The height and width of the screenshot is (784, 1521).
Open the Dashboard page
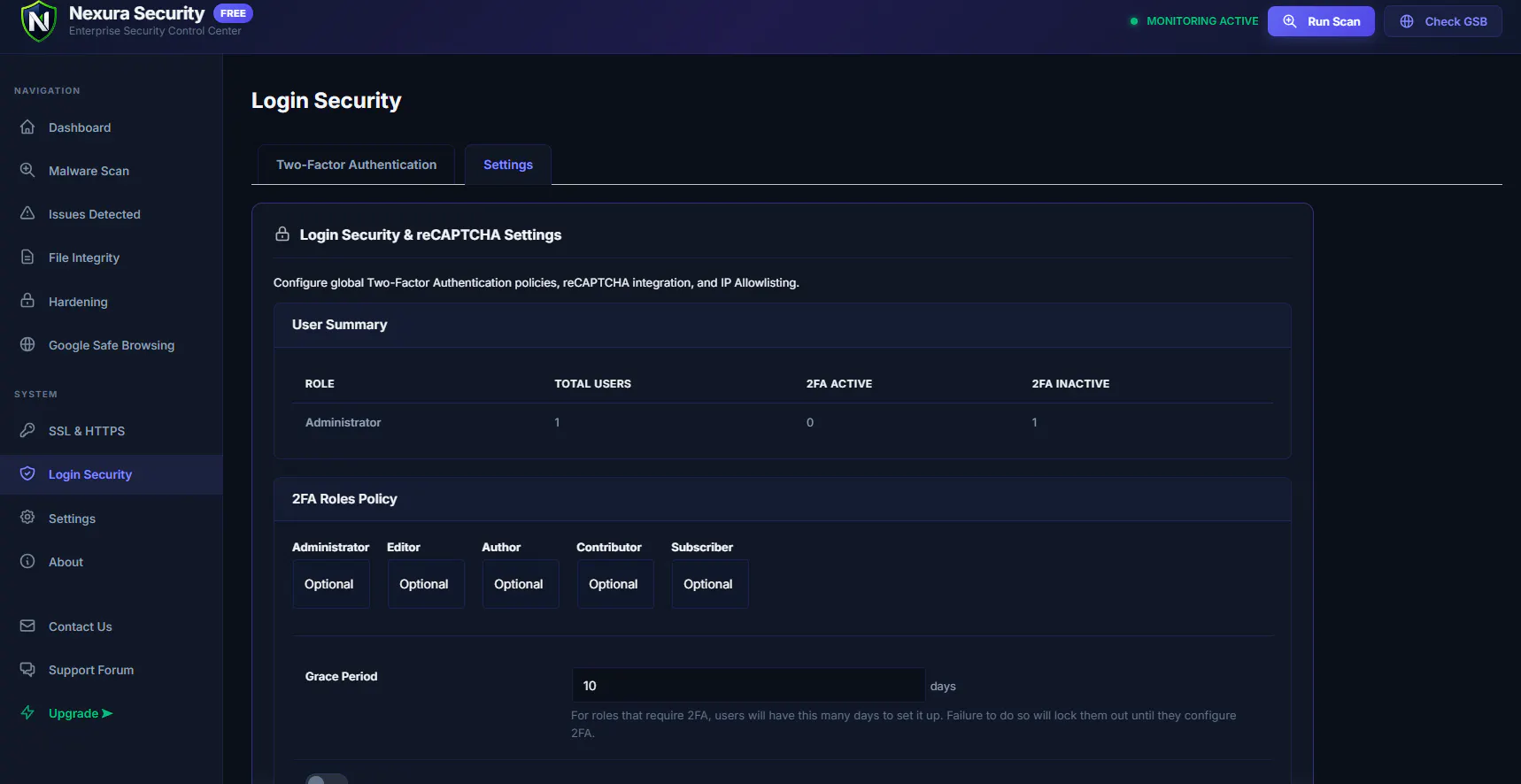(x=112, y=127)
